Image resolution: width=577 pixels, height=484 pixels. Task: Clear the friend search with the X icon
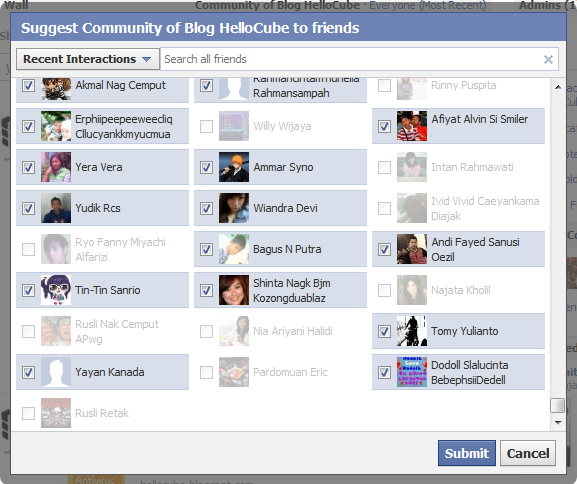coord(548,59)
